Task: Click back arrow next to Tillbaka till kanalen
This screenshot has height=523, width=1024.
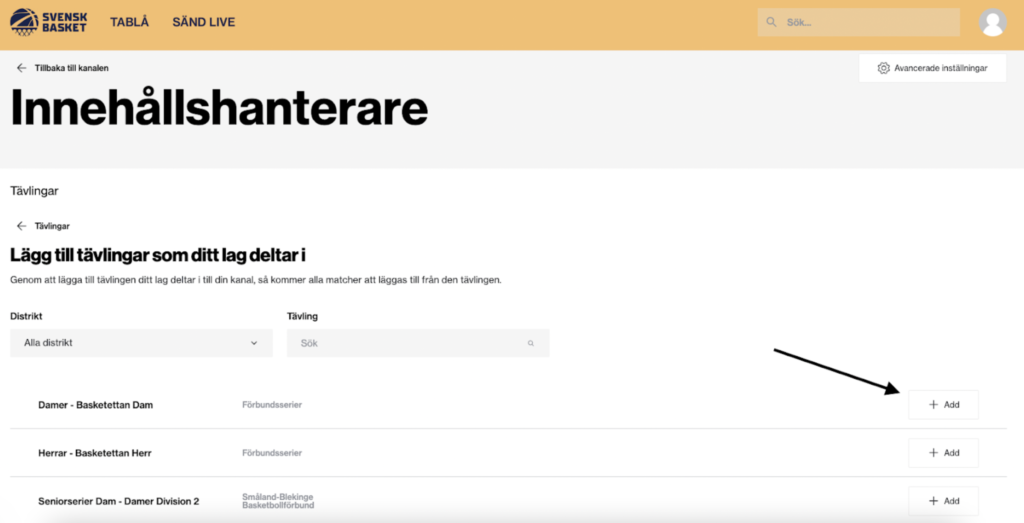Action: [21, 68]
